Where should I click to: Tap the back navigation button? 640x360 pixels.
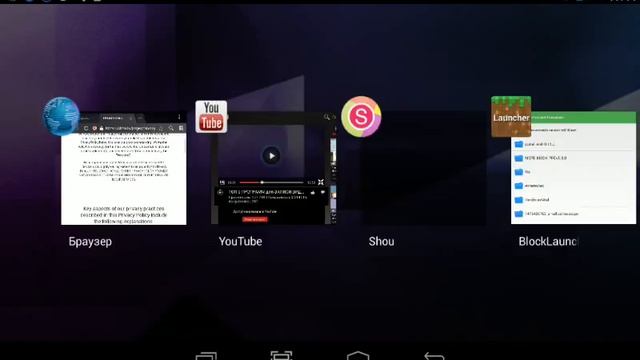click(434, 355)
